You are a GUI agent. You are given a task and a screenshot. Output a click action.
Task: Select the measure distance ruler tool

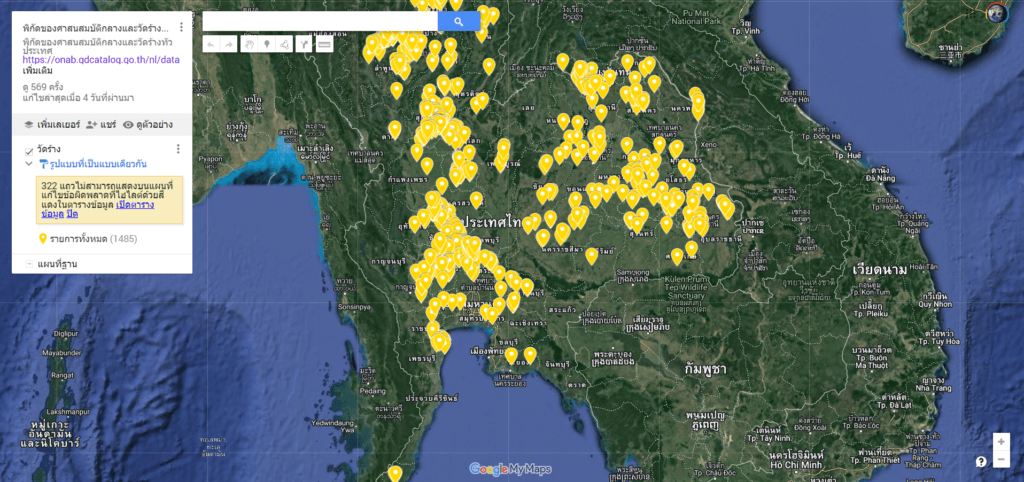click(x=324, y=45)
